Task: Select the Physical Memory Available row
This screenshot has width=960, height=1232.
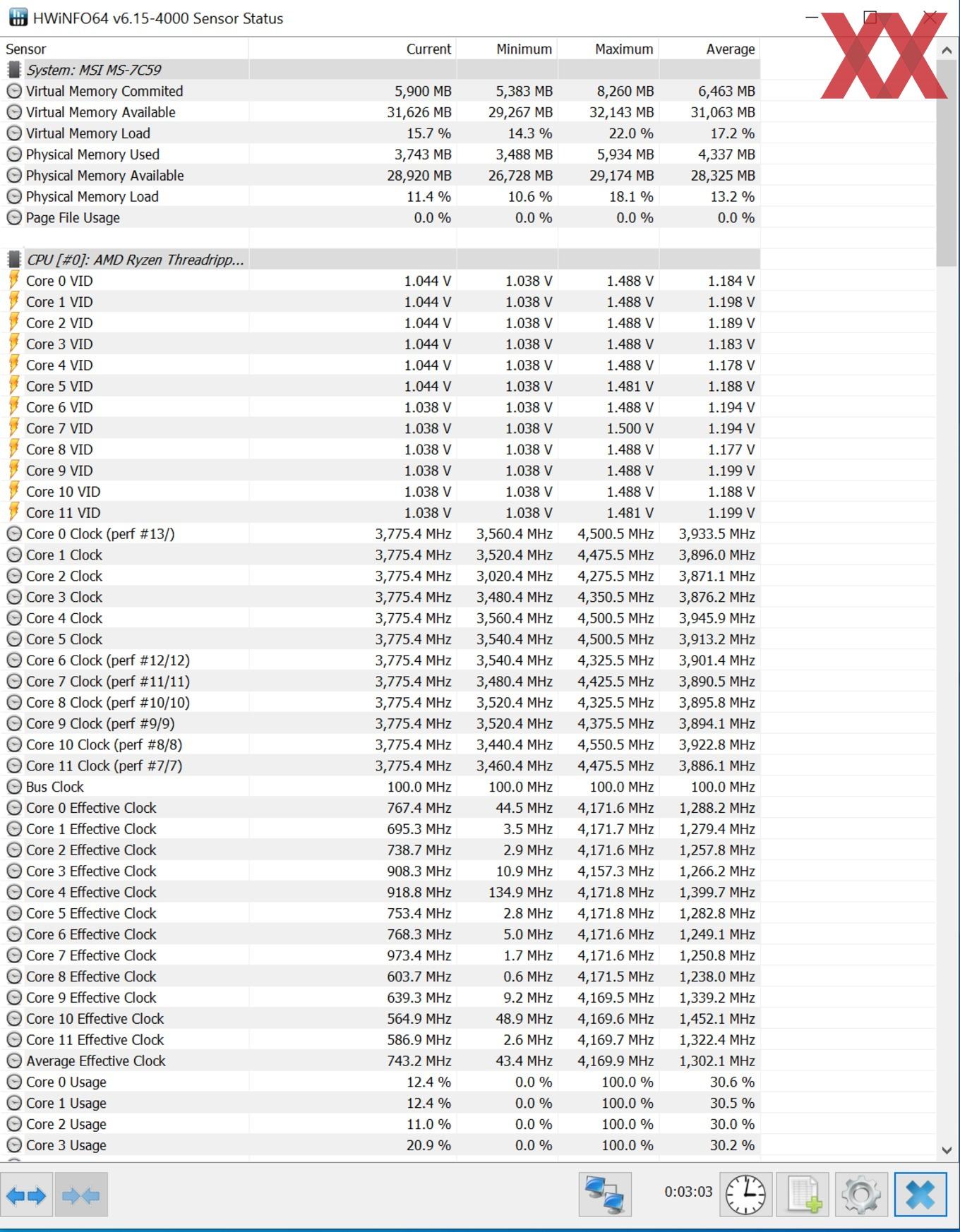Action: 380,175
